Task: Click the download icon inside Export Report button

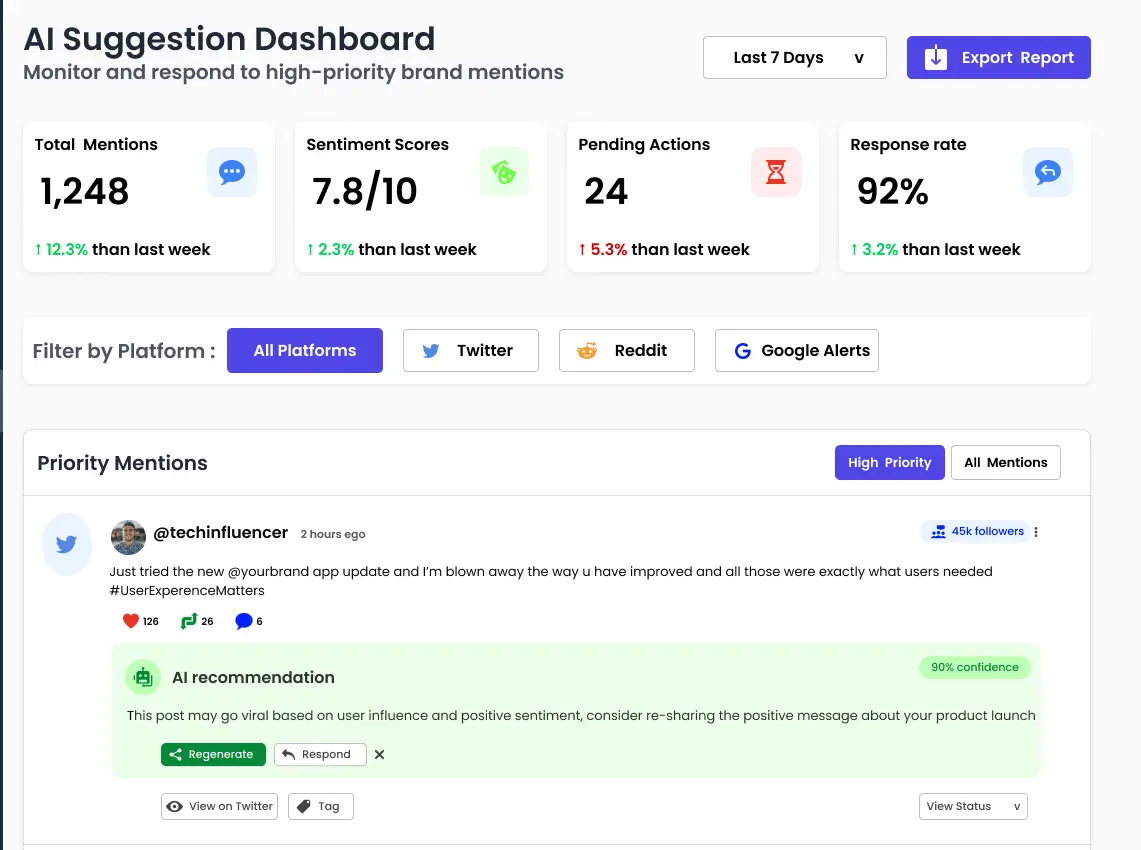Action: pos(934,57)
